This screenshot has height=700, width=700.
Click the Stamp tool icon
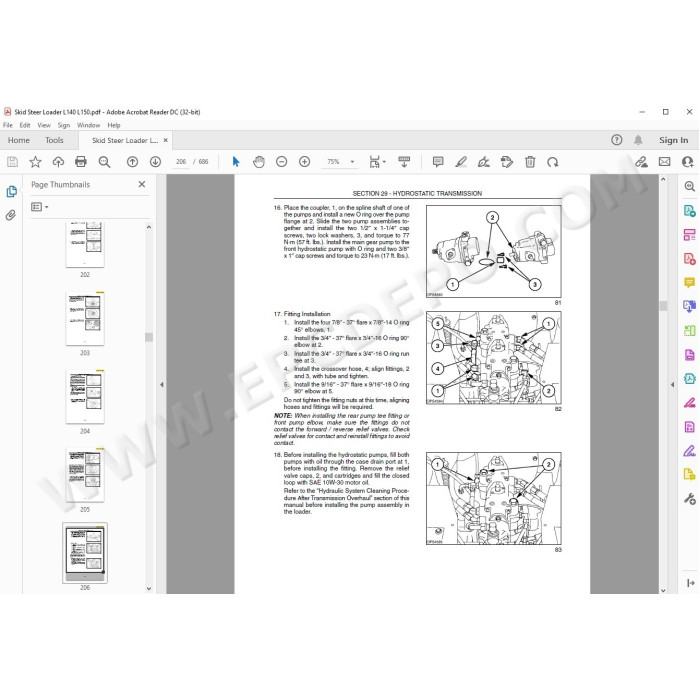[x=507, y=162]
